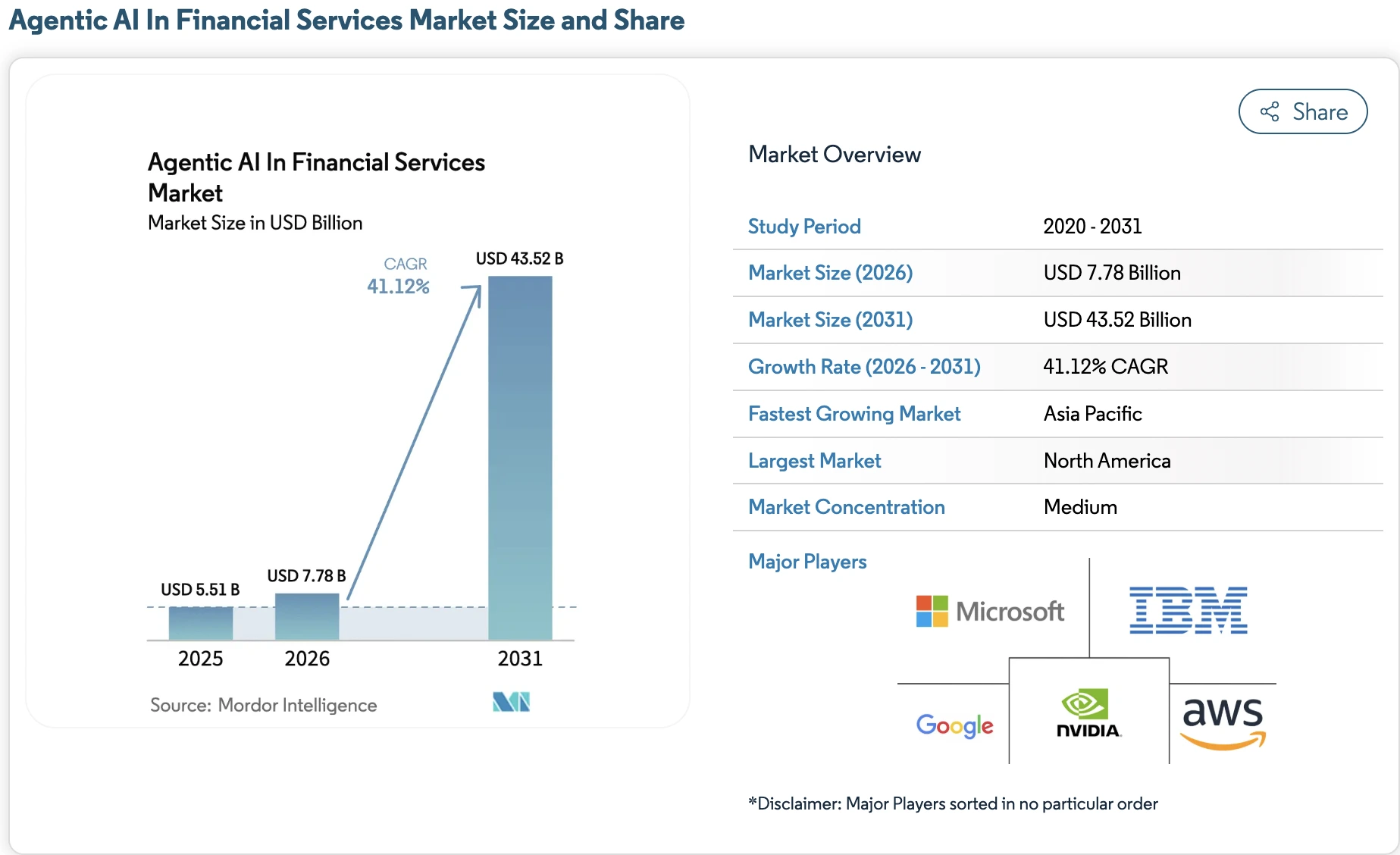The image size is (1400, 855).
Task: Click the value North America
Action: click(x=1107, y=461)
